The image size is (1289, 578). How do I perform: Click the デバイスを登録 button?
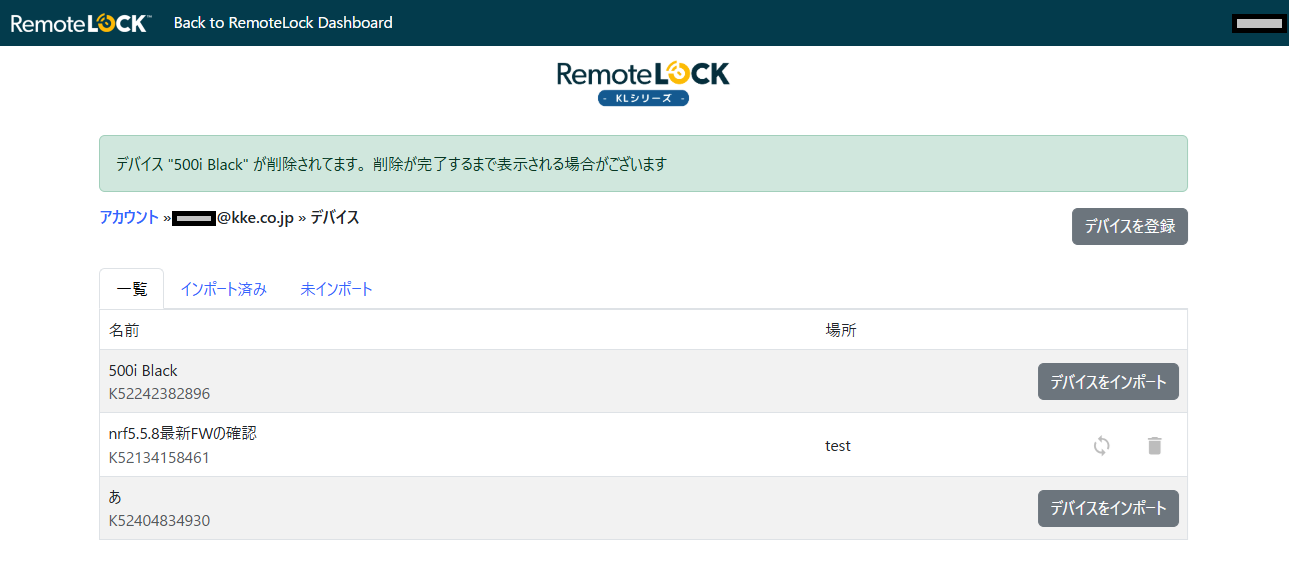point(1130,227)
